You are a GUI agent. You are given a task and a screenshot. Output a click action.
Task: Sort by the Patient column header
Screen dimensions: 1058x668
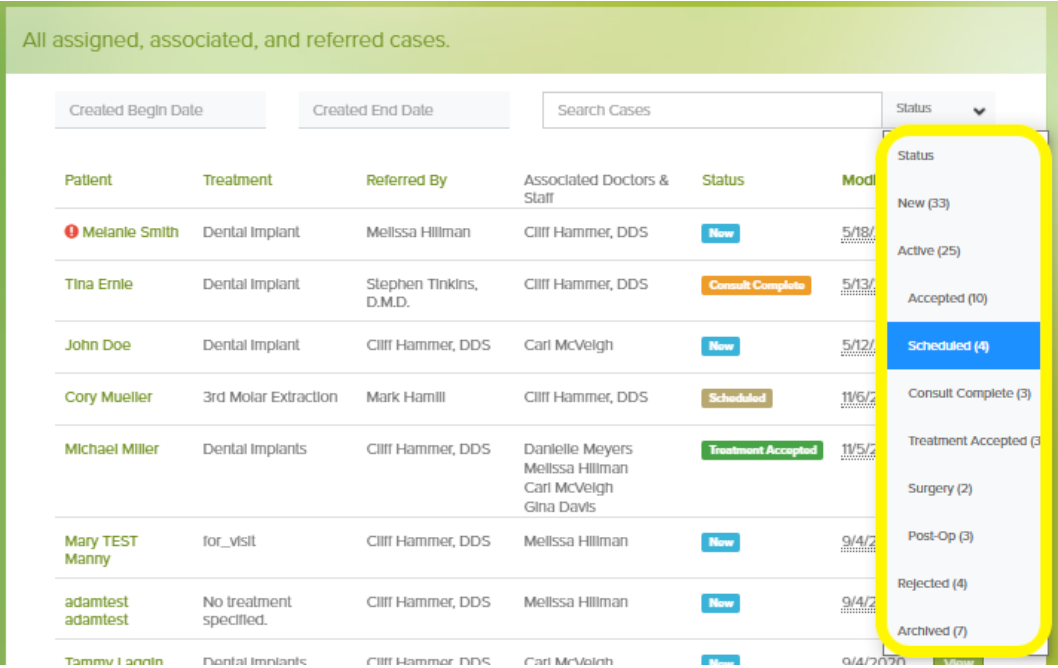tap(88, 180)
